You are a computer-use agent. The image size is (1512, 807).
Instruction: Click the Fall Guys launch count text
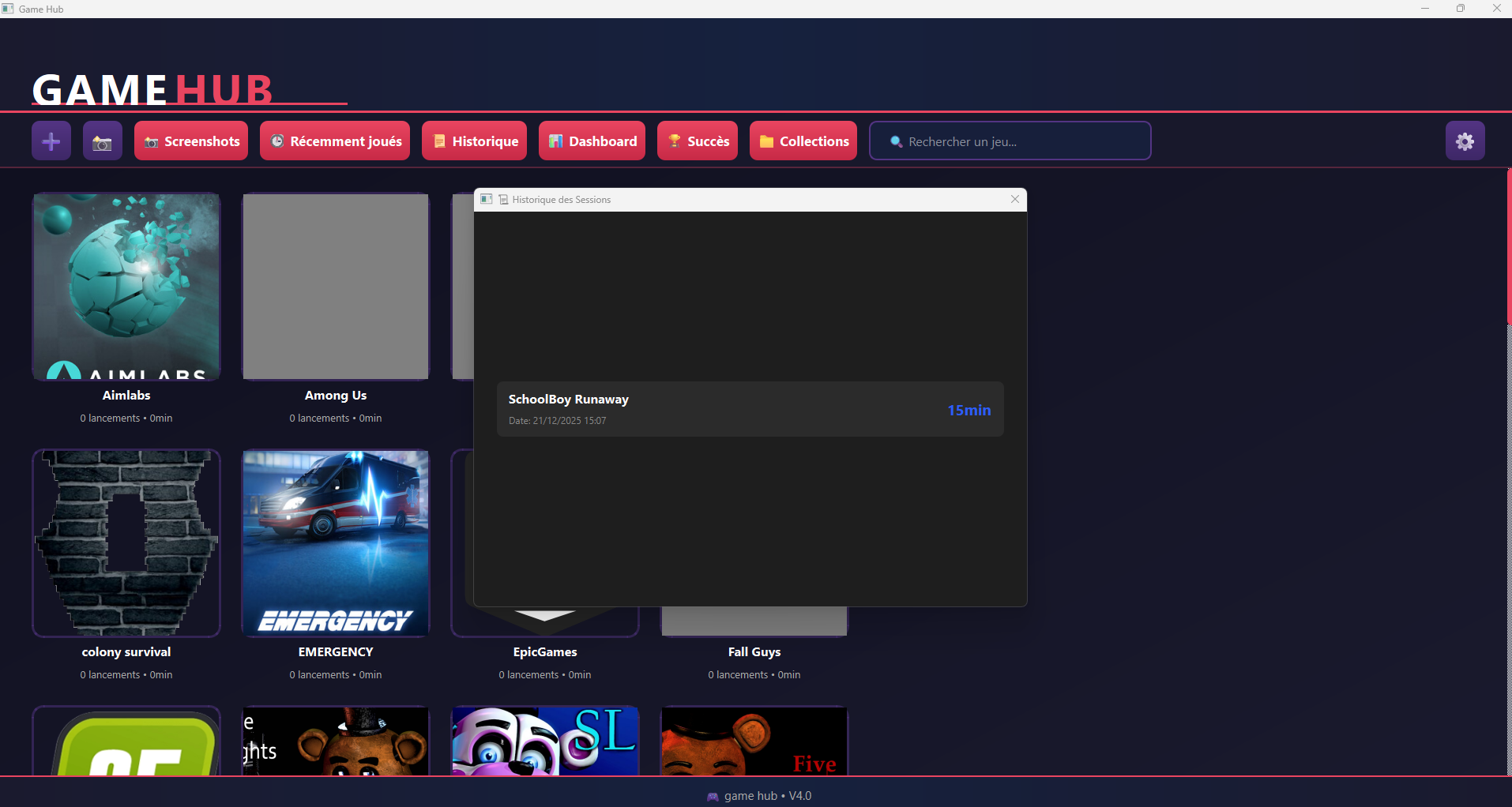point(754,675)
